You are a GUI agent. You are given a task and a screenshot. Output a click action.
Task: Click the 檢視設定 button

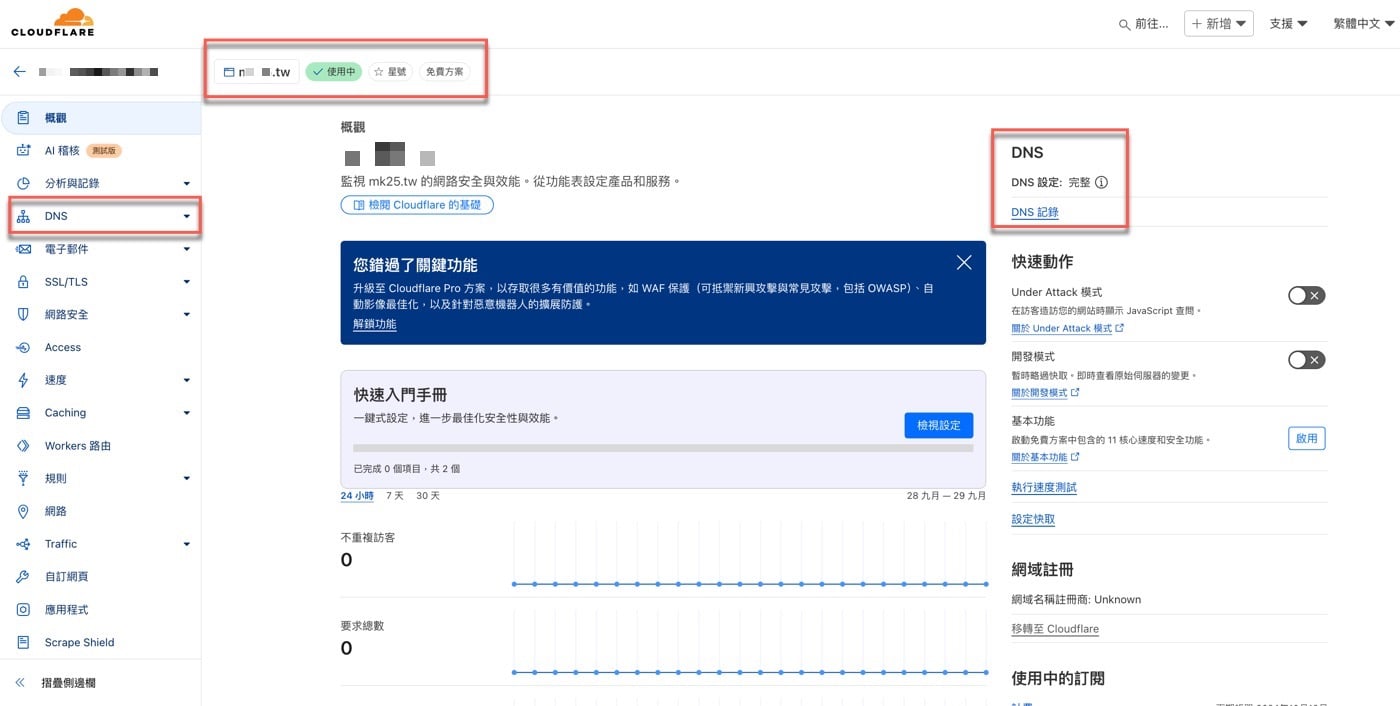click(x=938, y=425)
